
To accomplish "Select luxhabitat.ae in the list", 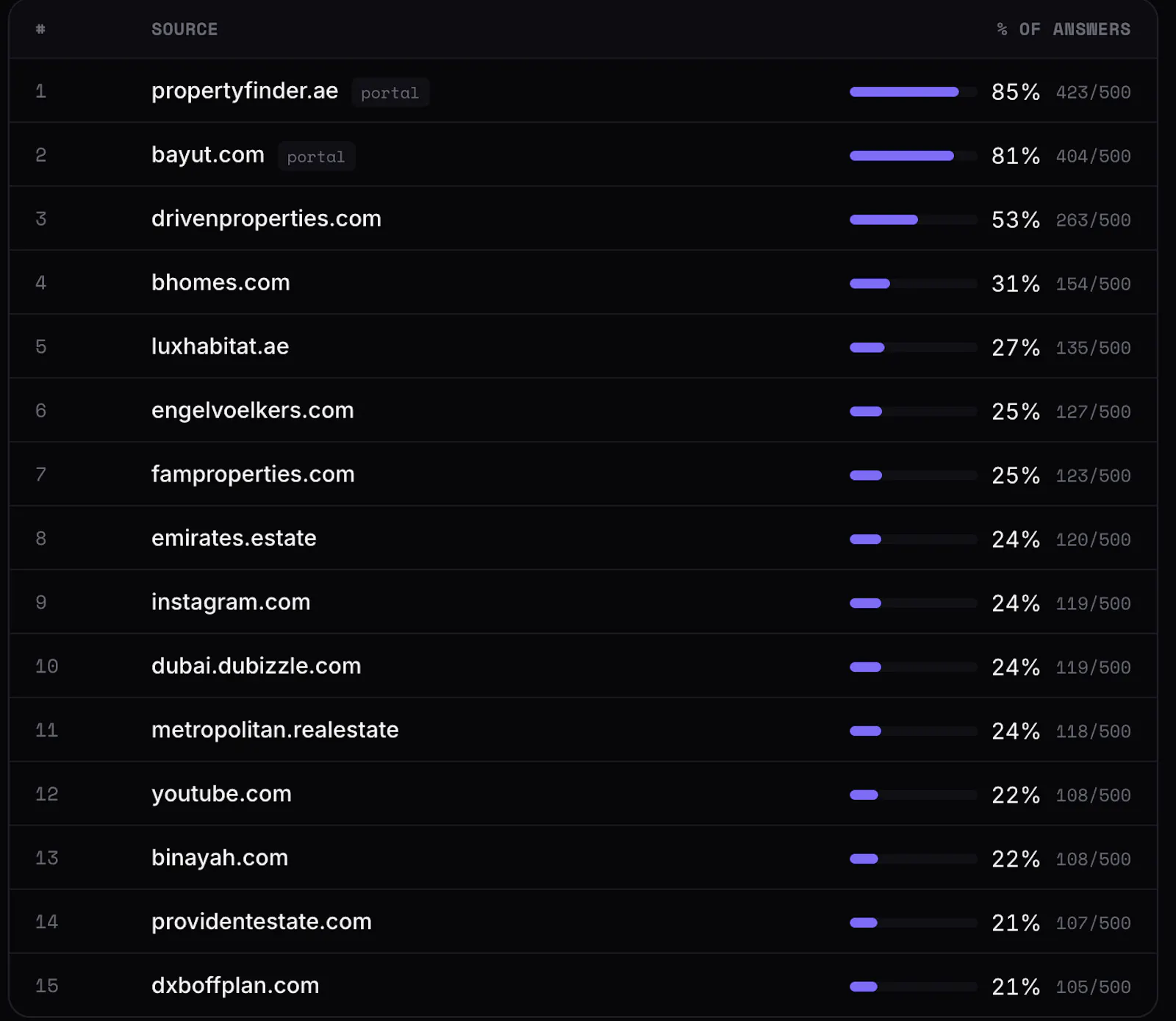I will click(220, 346).
